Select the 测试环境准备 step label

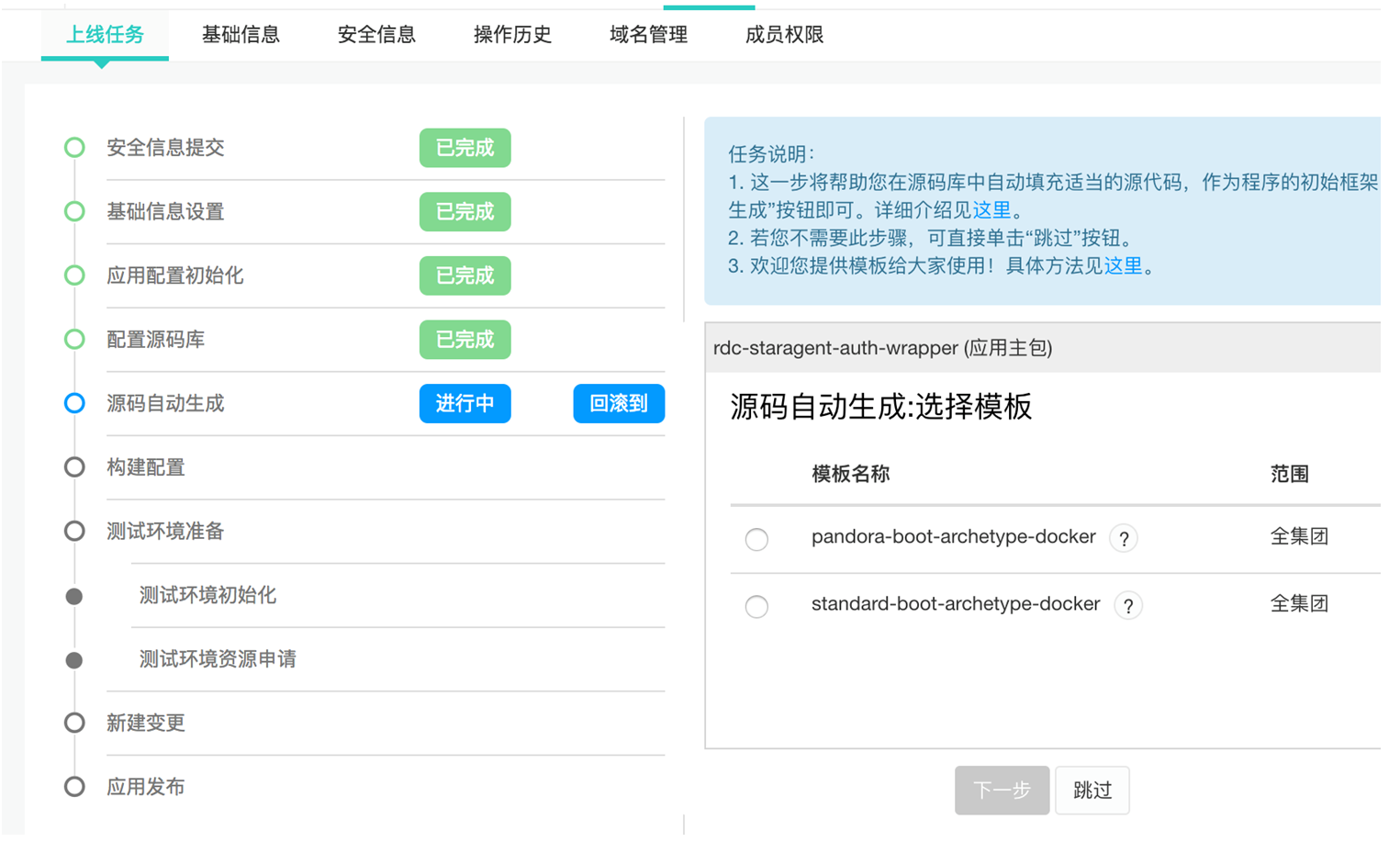point(165,532)
